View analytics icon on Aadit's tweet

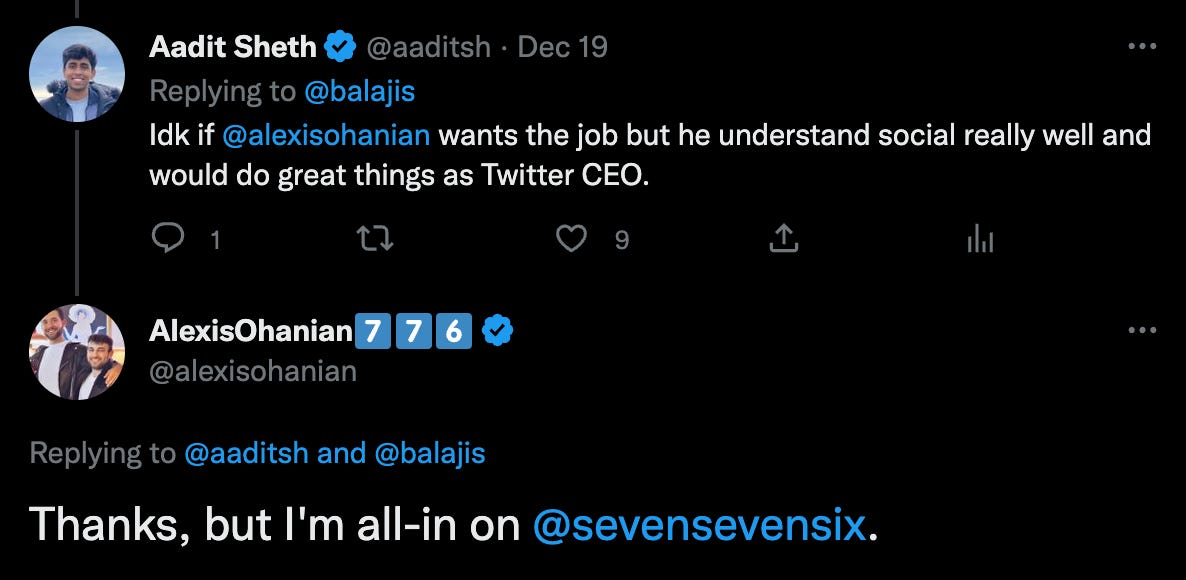pyautogui.click(x=980, y=238)
